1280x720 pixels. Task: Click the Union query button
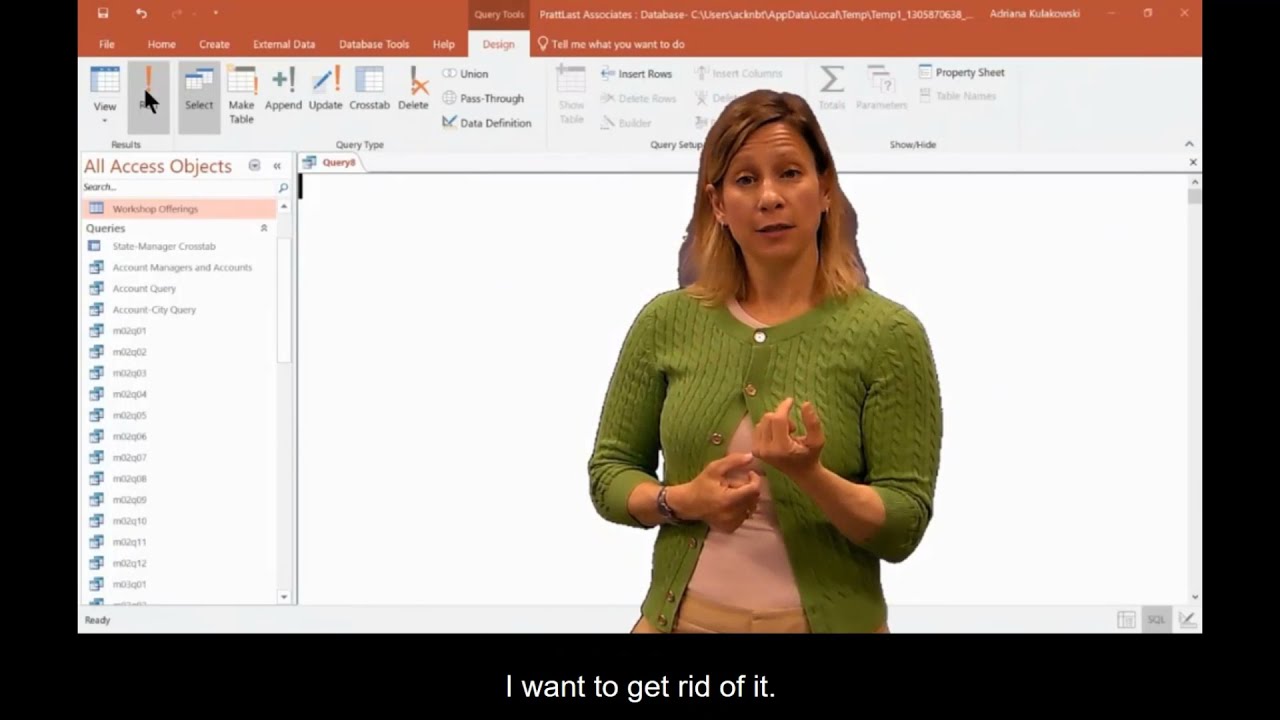click(465, 74)
